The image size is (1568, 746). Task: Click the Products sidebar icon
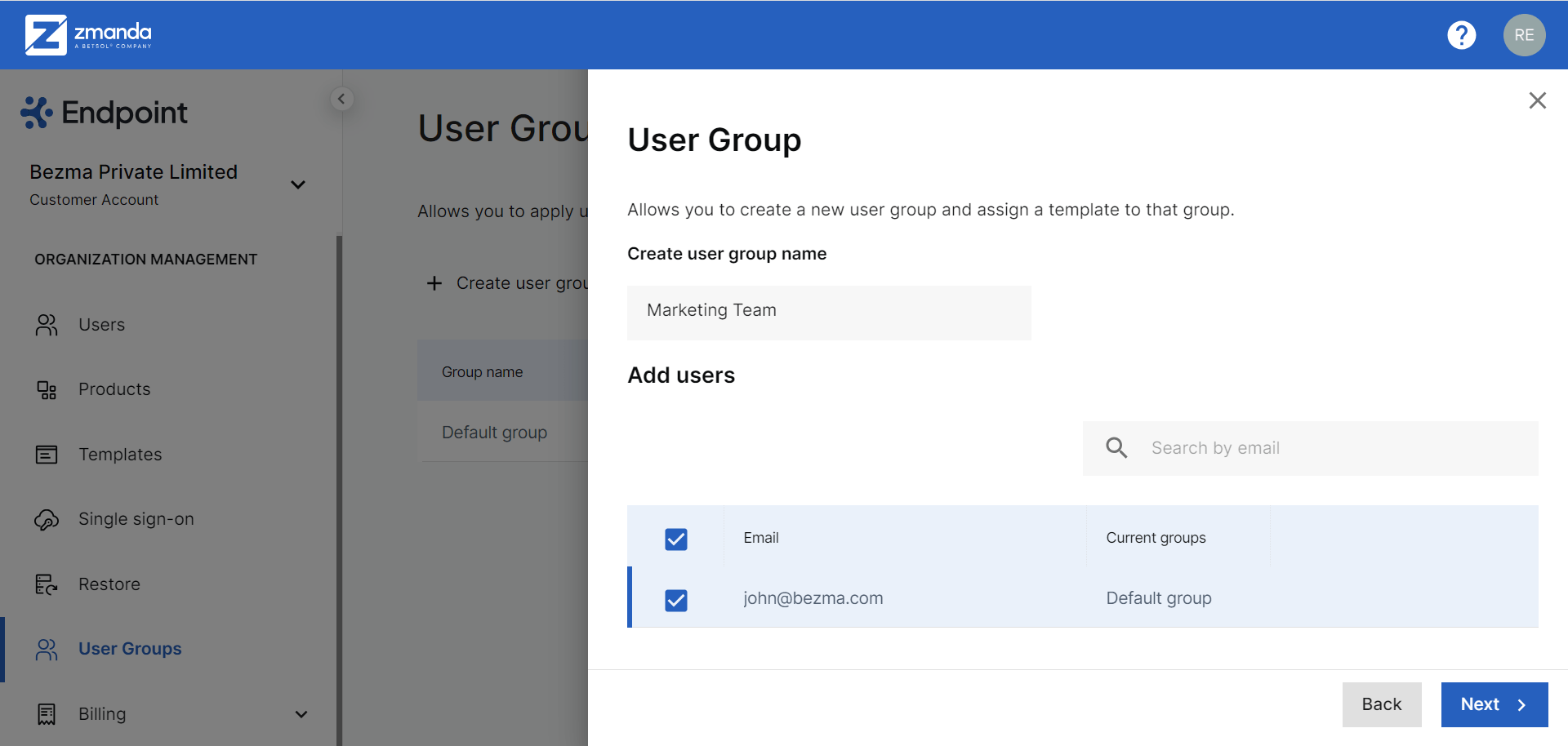pos(47,389)
